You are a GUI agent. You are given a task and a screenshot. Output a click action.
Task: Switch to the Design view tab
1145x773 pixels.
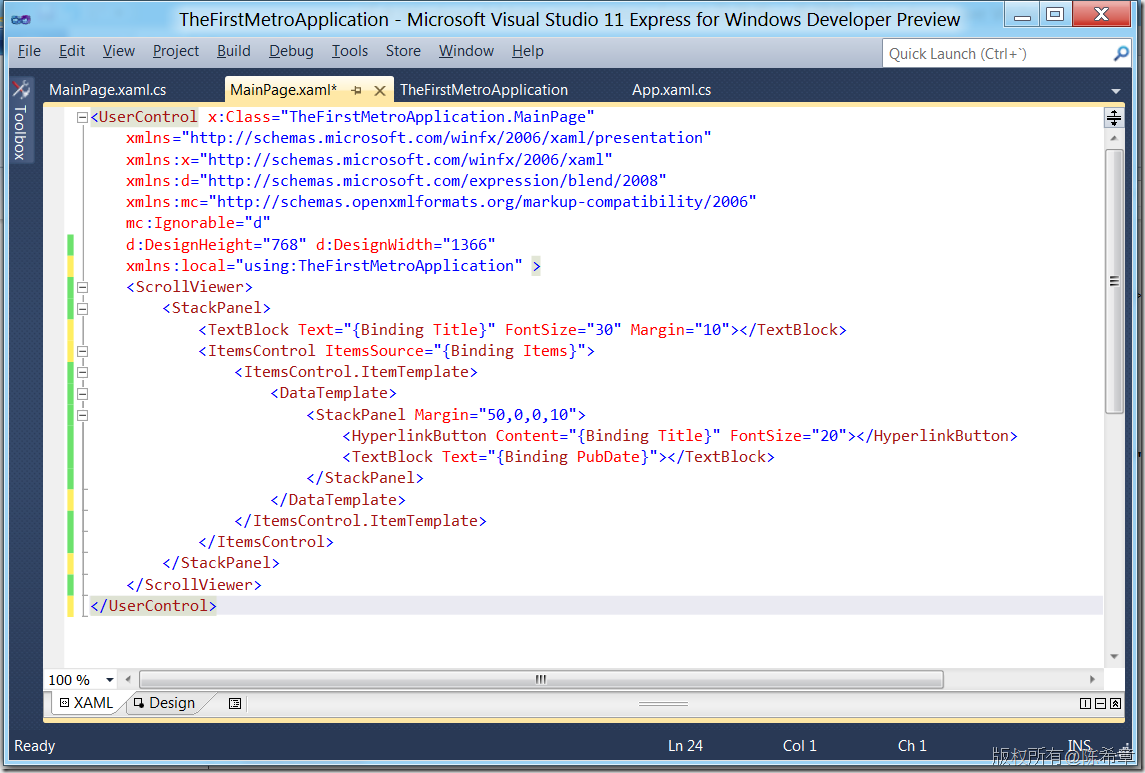click(x=165, y=703)
